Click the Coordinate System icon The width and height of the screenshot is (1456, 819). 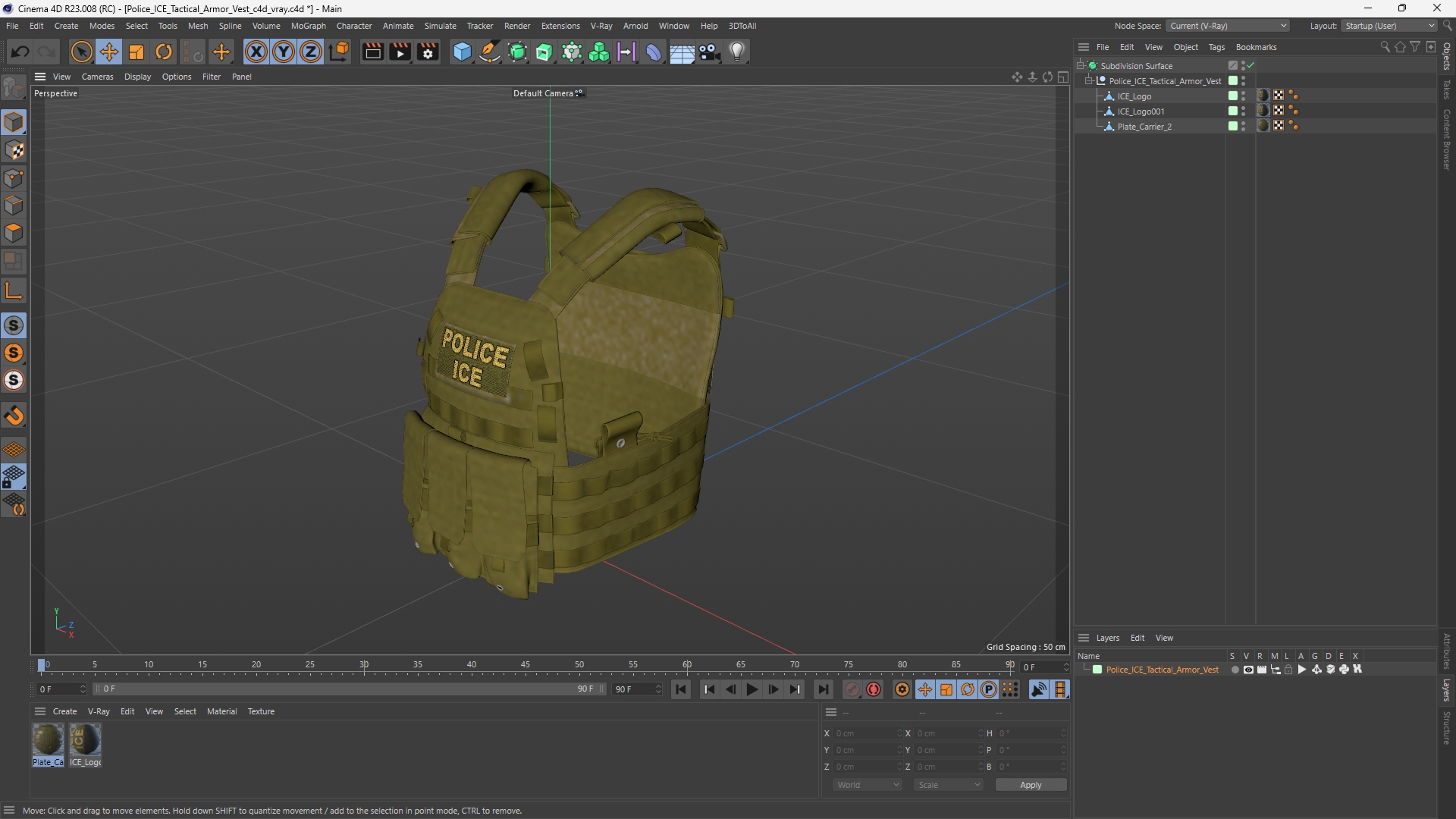340,52
